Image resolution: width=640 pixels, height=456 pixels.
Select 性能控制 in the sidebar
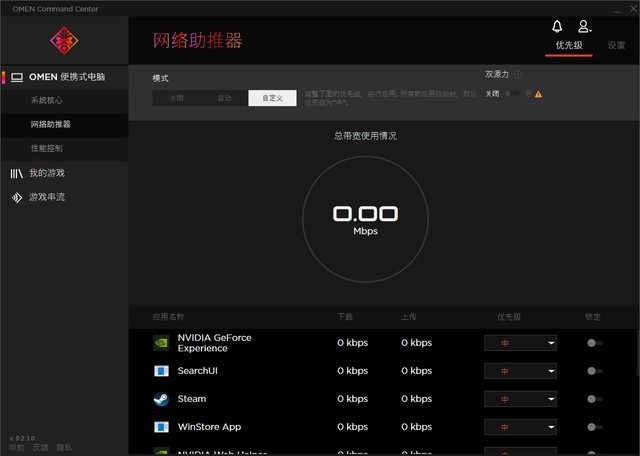[x=64, y=149]
